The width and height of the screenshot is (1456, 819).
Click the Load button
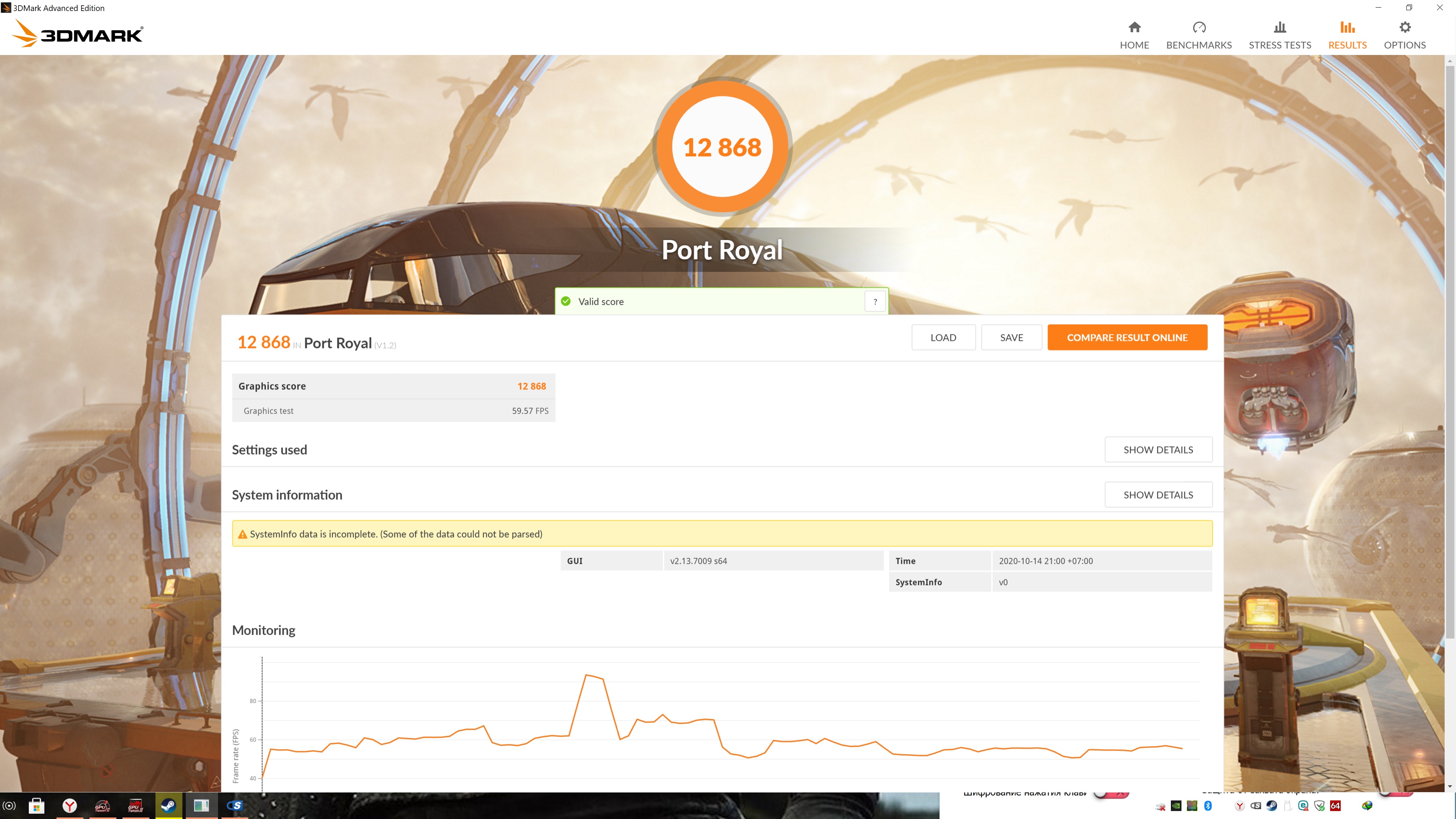click(943, 337)
